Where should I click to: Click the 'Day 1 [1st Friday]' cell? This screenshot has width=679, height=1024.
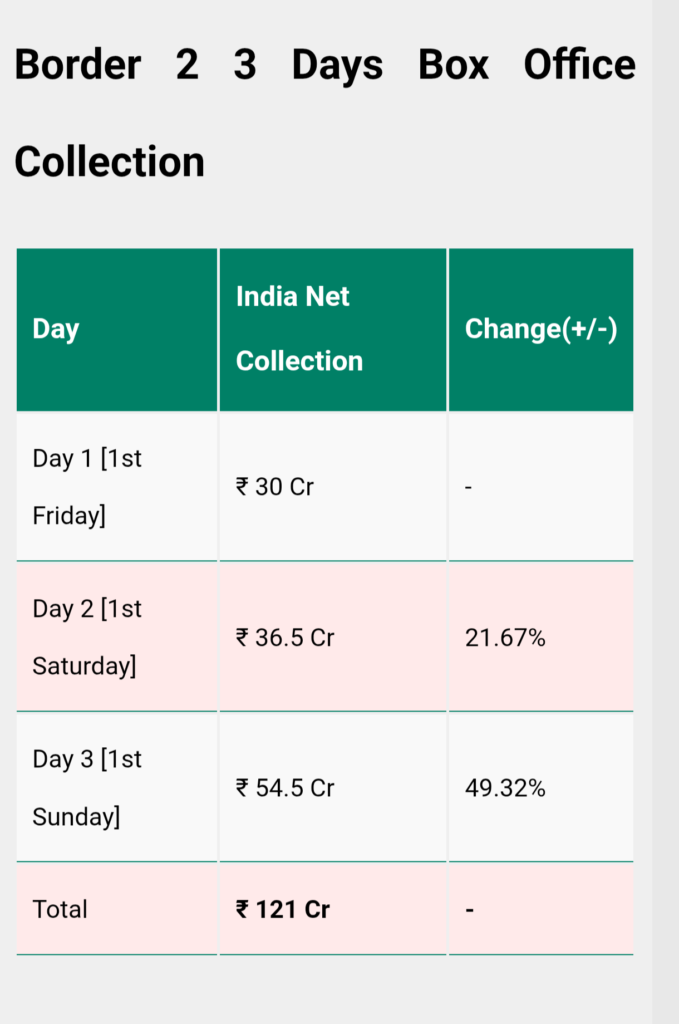(87, 487)
